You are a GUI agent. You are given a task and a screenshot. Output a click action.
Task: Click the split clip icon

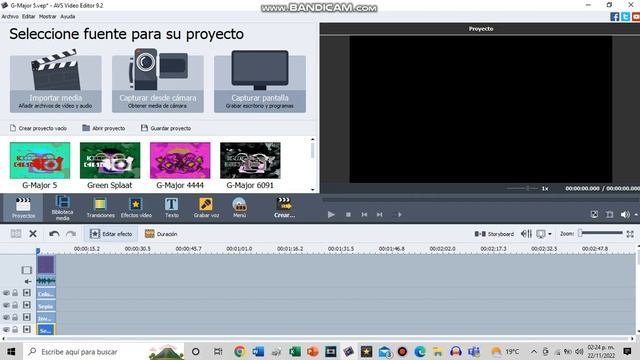click(16, 234)
